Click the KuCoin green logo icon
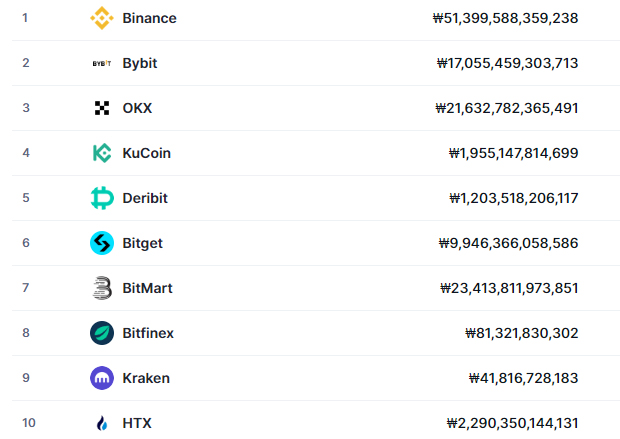This screenshot has height=439, width=620. point(102,153)
